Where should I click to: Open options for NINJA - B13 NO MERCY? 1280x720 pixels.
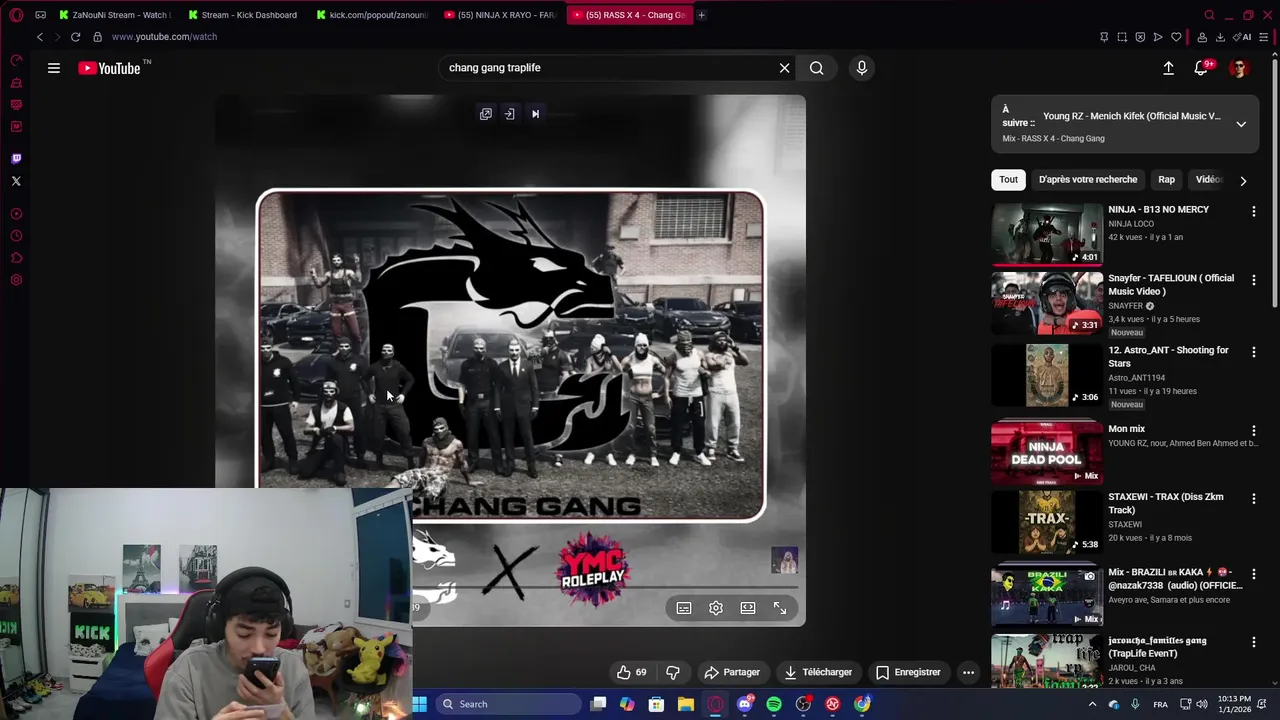[1253, 211]
